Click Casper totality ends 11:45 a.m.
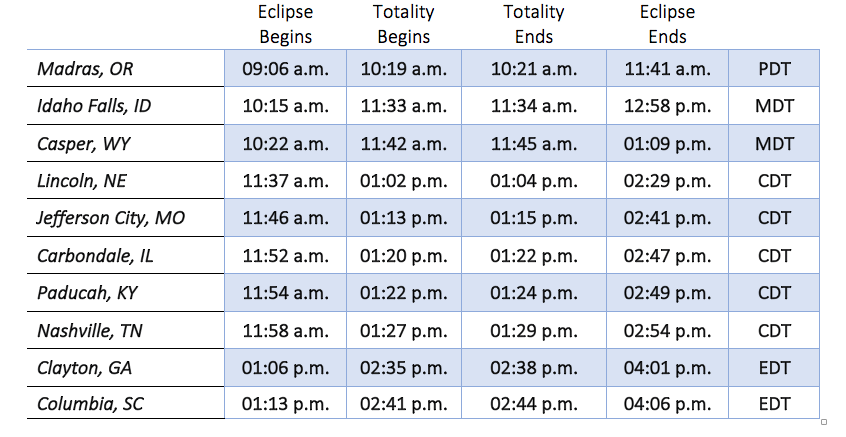Viewport: 846px width, 437px height. tap(534, 144)
